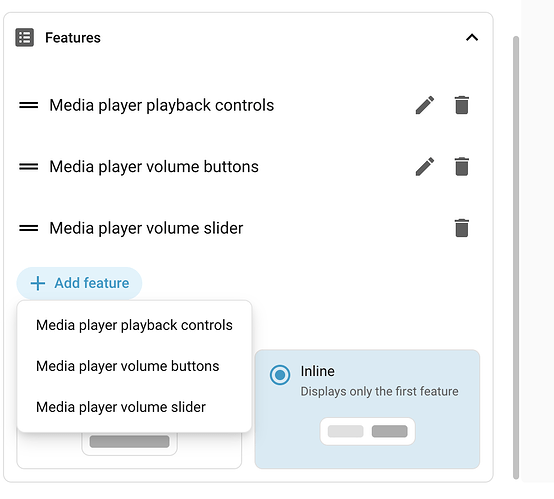Select the Inline radio button
554x499 pixels.
pos(280,375)
